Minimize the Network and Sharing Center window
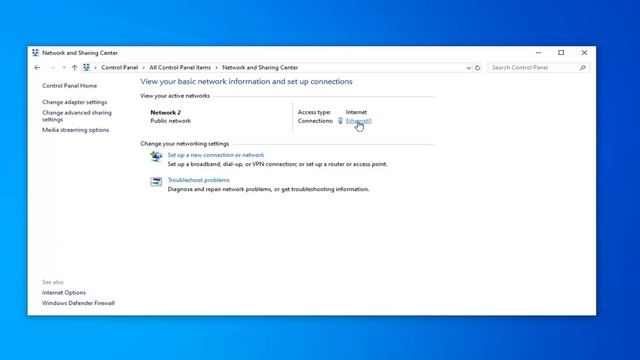 pos(538,53)
